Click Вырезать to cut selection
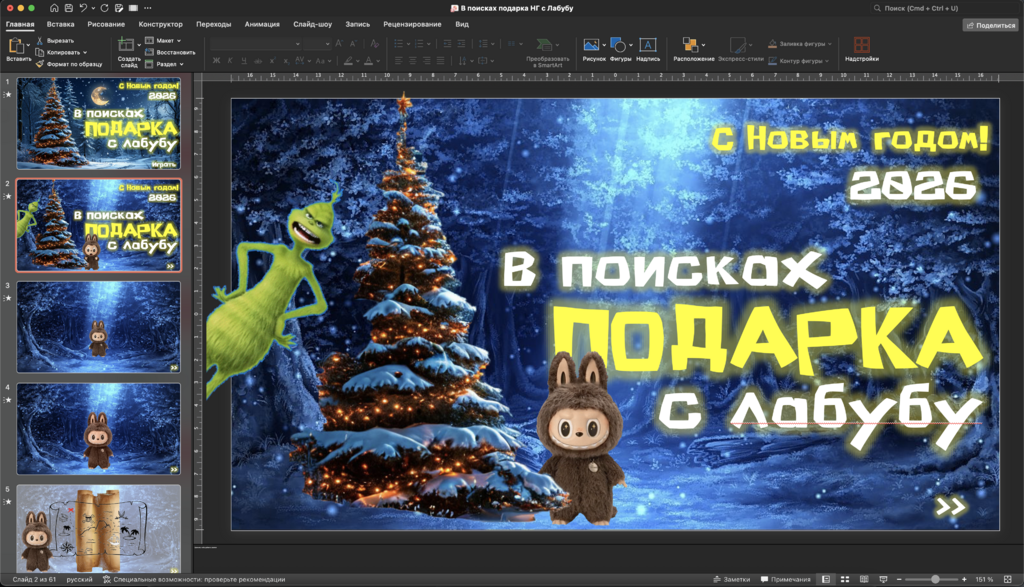The width and height of the screenshot is (1024, 587). [x=56, y=40]
